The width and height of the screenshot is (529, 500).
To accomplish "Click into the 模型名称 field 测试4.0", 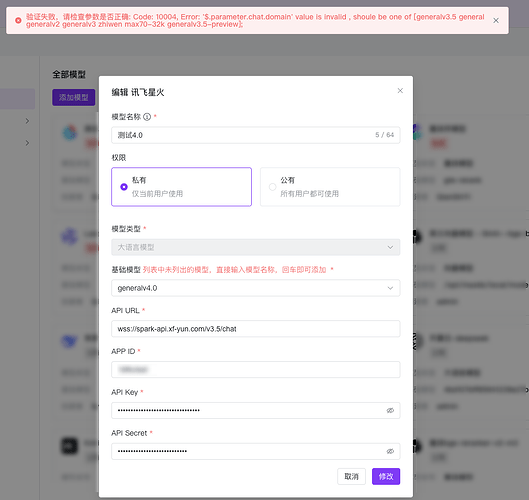I will pyautogui.click(x=256, y=135).
